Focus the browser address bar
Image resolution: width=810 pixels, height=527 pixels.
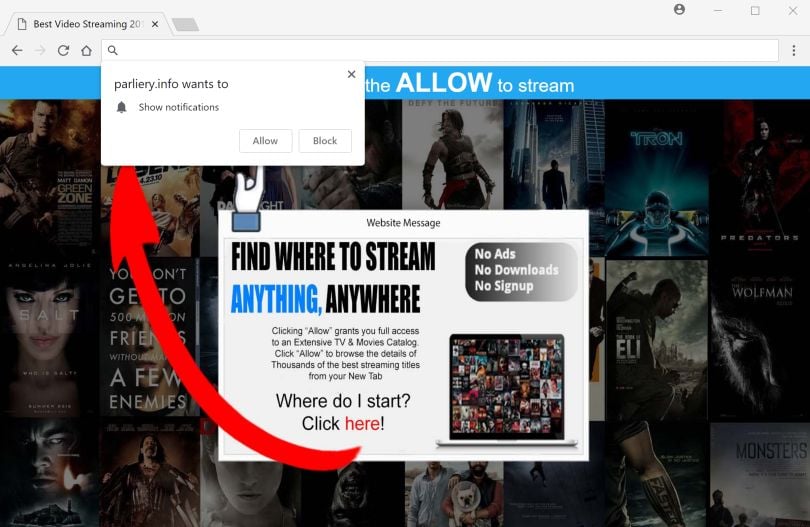tap(440, 50)
